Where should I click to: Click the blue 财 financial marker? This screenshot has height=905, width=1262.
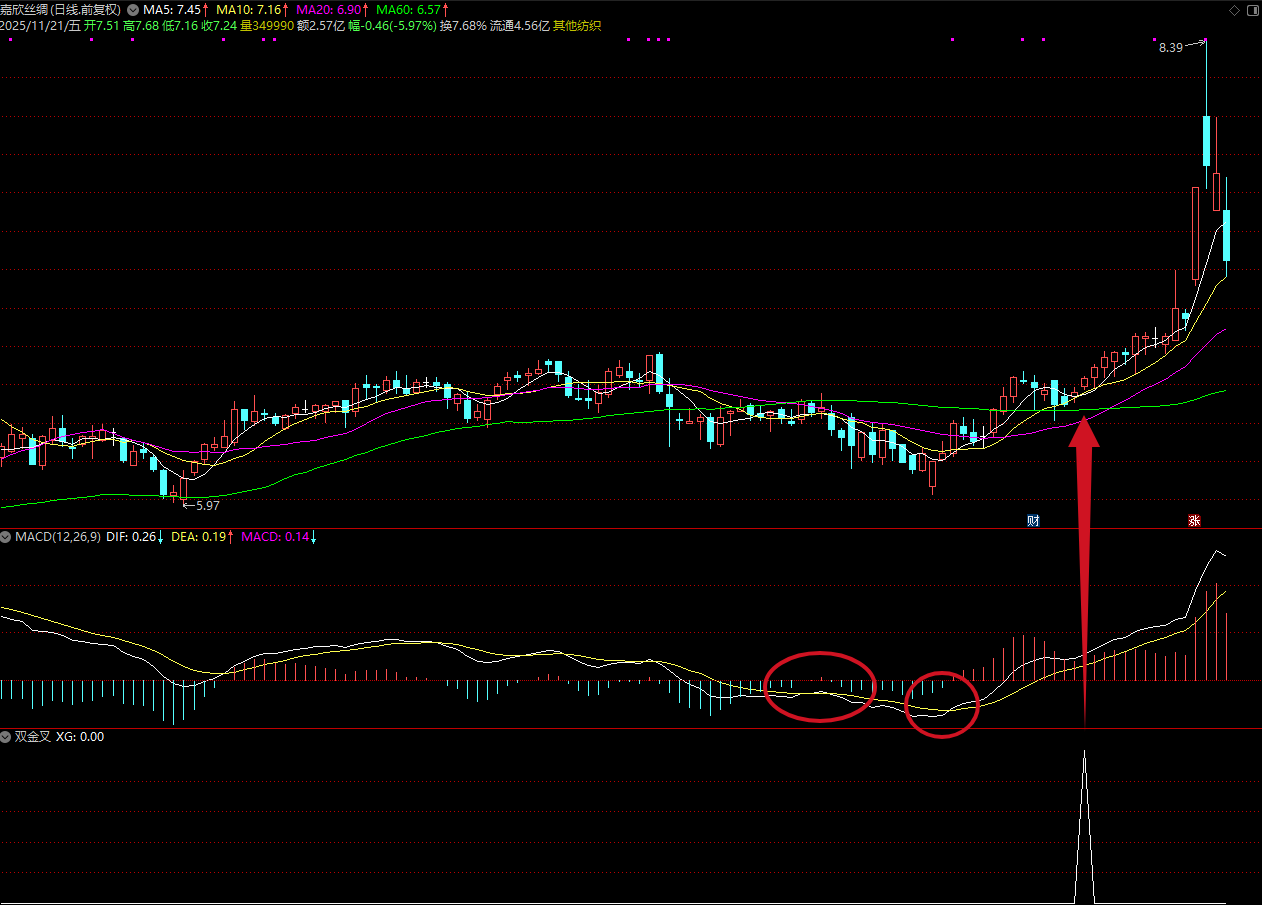tap(1033, 520)
